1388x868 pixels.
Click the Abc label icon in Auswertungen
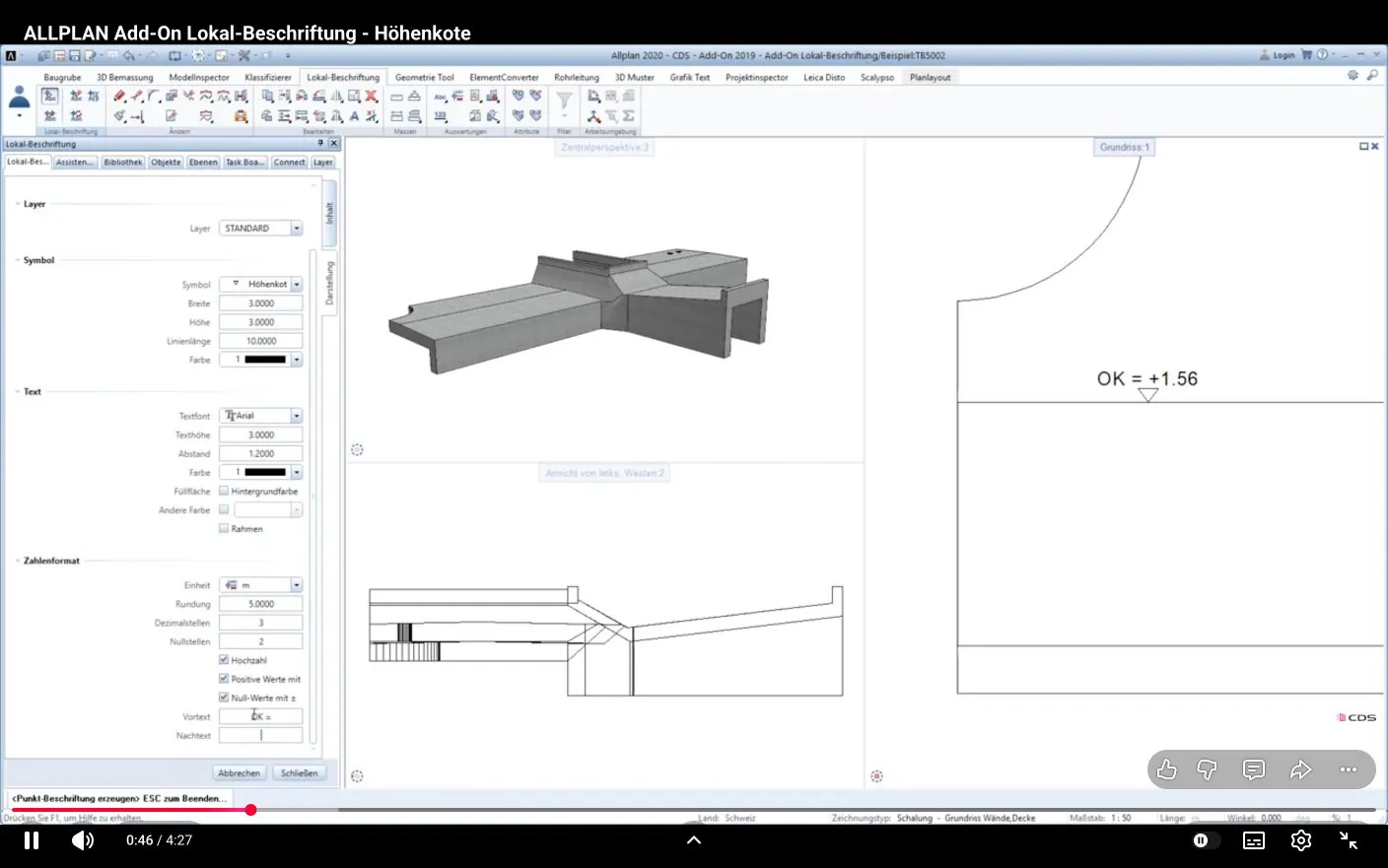click(x=440, y=97)
